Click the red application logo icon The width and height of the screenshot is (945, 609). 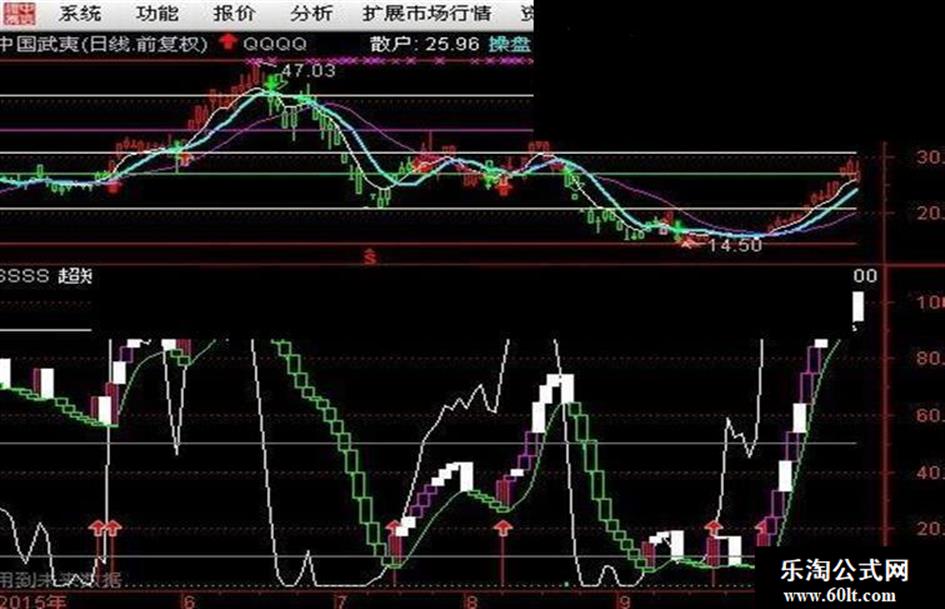tap(19, 13)
